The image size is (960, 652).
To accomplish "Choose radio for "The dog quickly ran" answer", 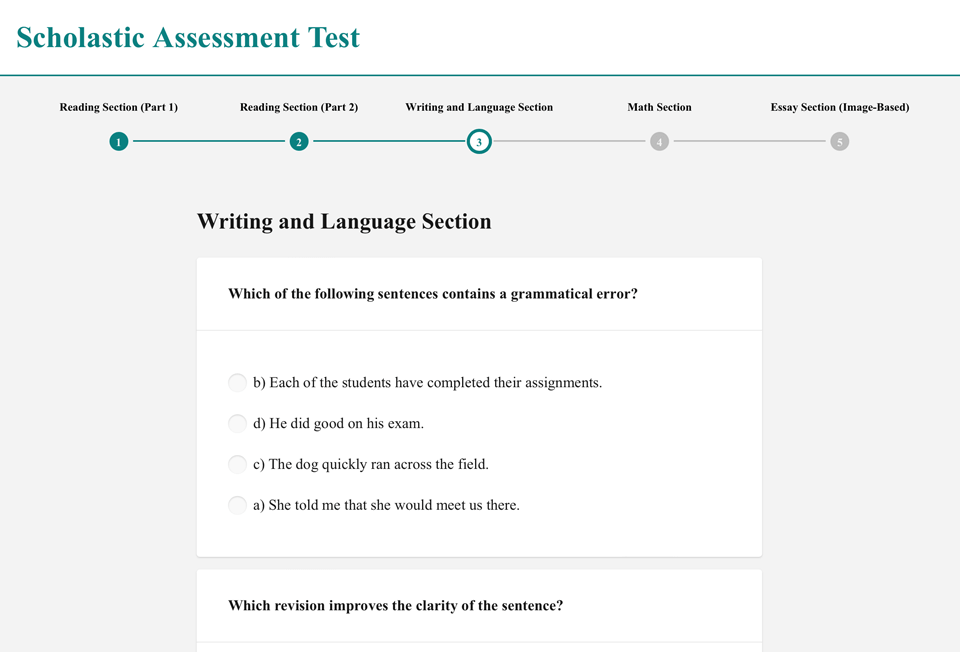I will (237, 464).
